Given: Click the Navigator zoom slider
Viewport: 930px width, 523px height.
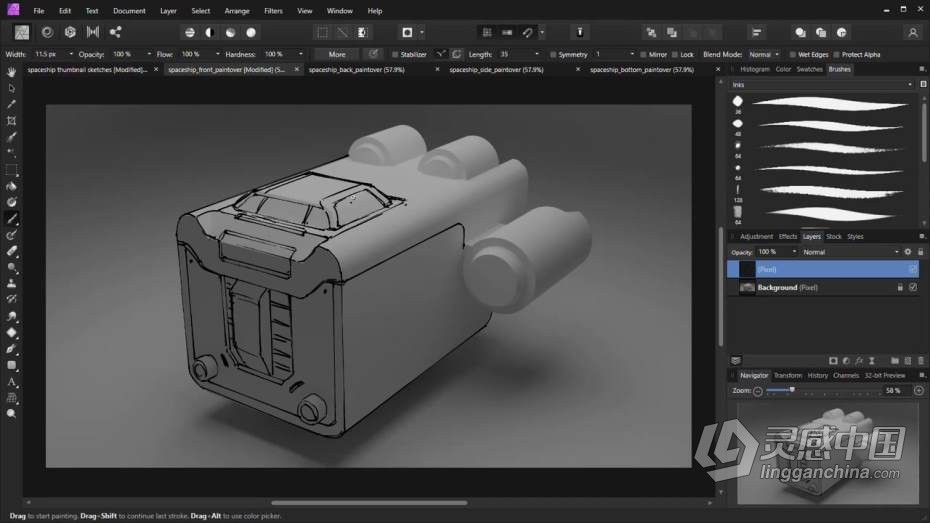Looking at the screenshot, I should pos(822,391).
